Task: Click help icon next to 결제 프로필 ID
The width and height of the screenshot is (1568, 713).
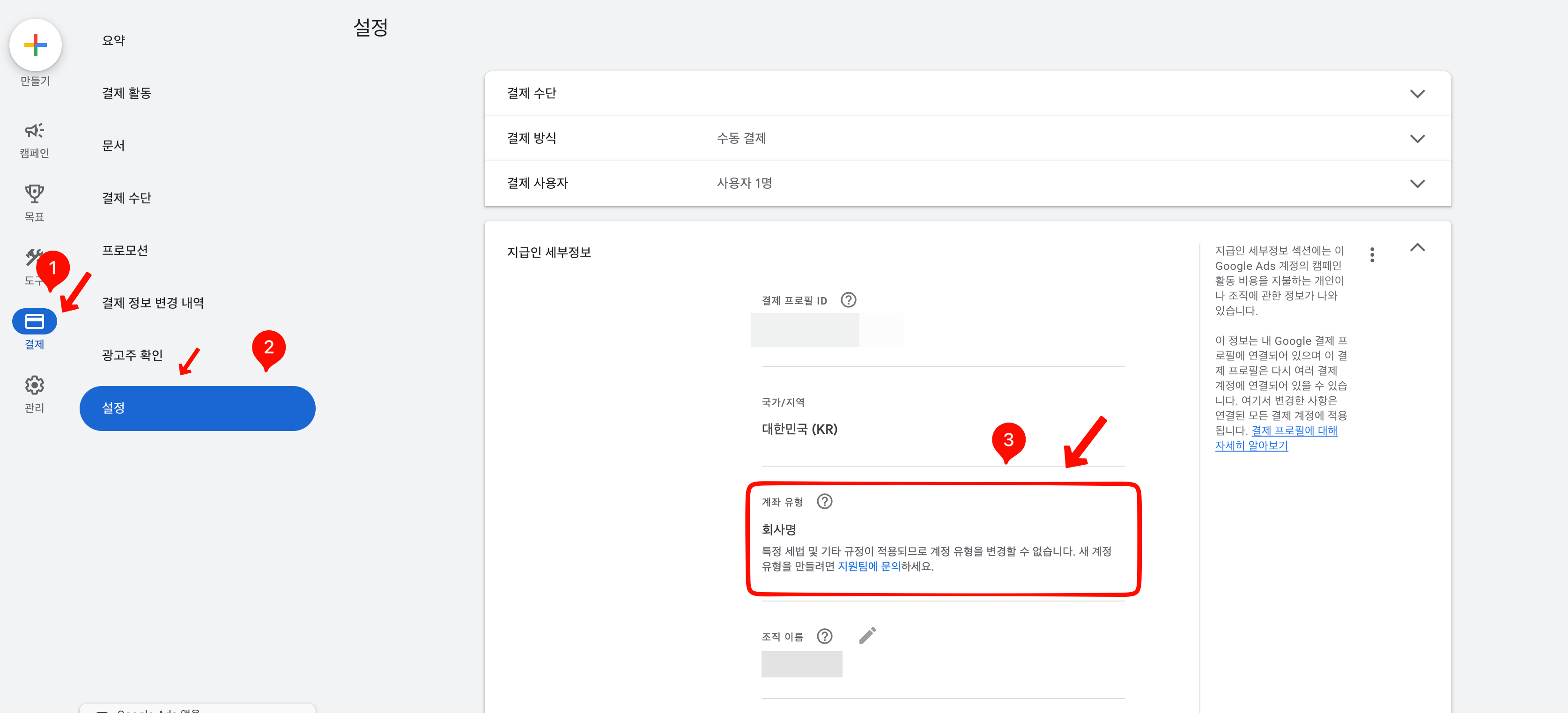Action: pyautogui.click(x=848, y=300)
